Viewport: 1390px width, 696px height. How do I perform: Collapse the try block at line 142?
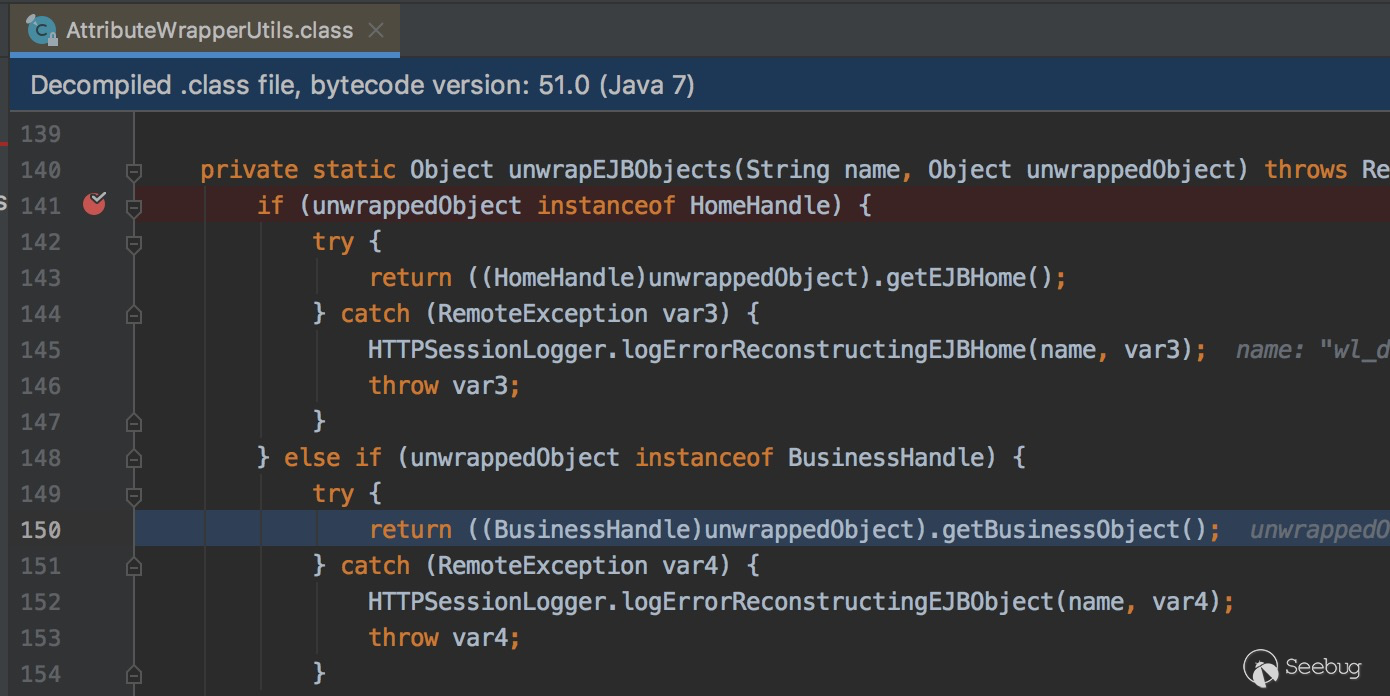click(134, 243)
